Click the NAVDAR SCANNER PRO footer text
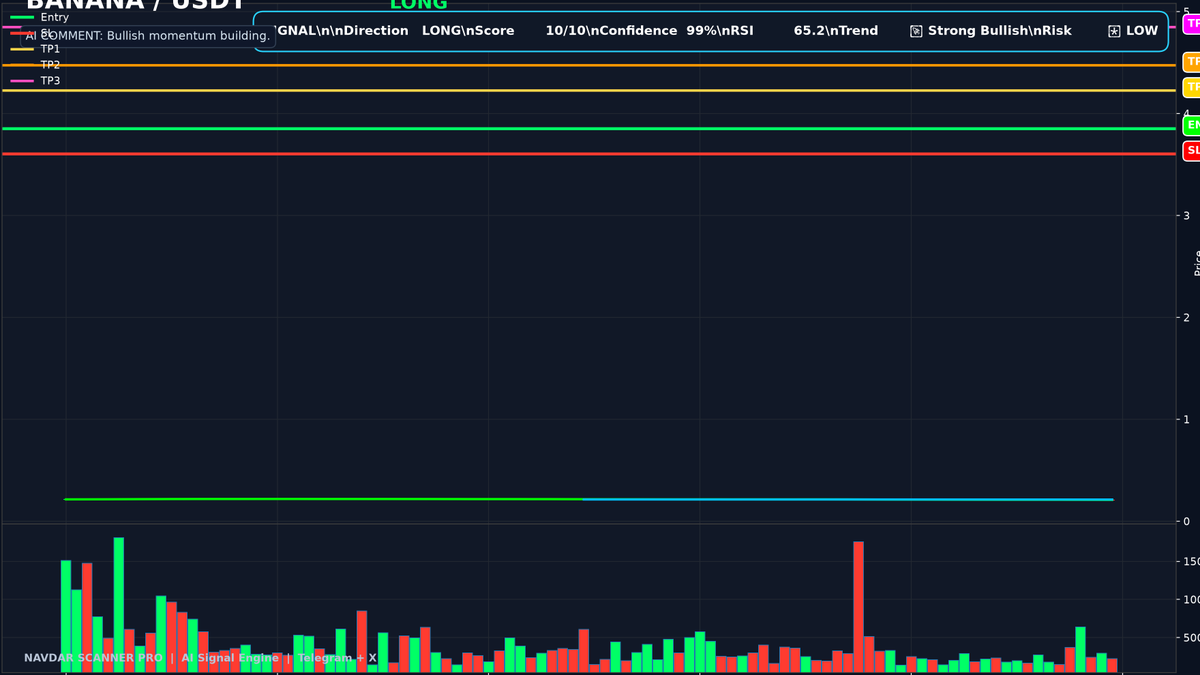 tap(93, 658)
